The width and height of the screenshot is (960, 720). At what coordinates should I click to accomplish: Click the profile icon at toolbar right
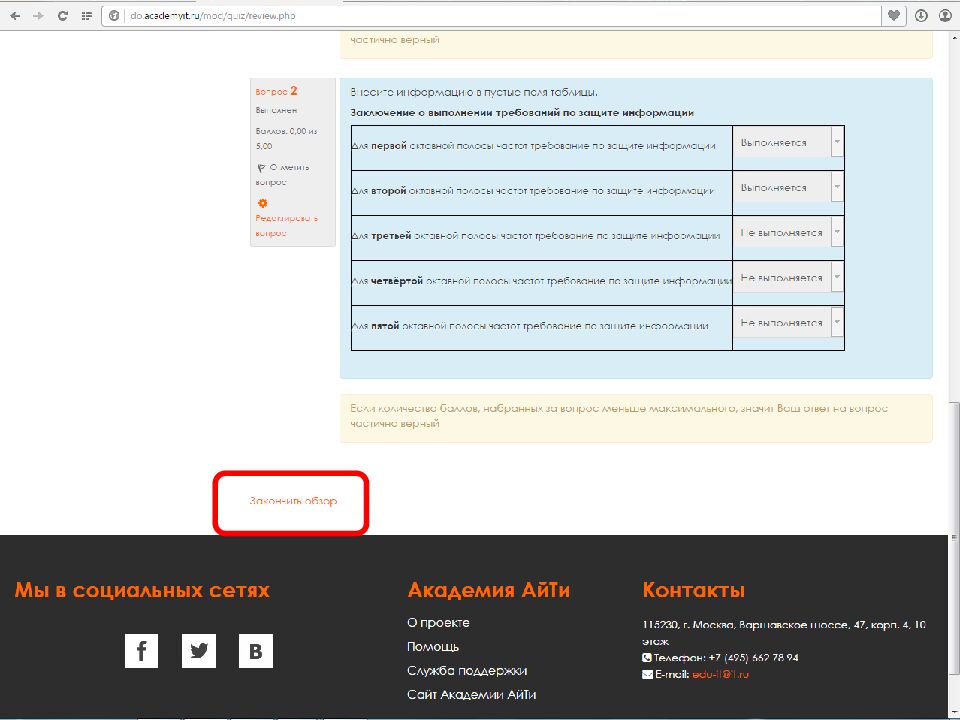(945, 15)
